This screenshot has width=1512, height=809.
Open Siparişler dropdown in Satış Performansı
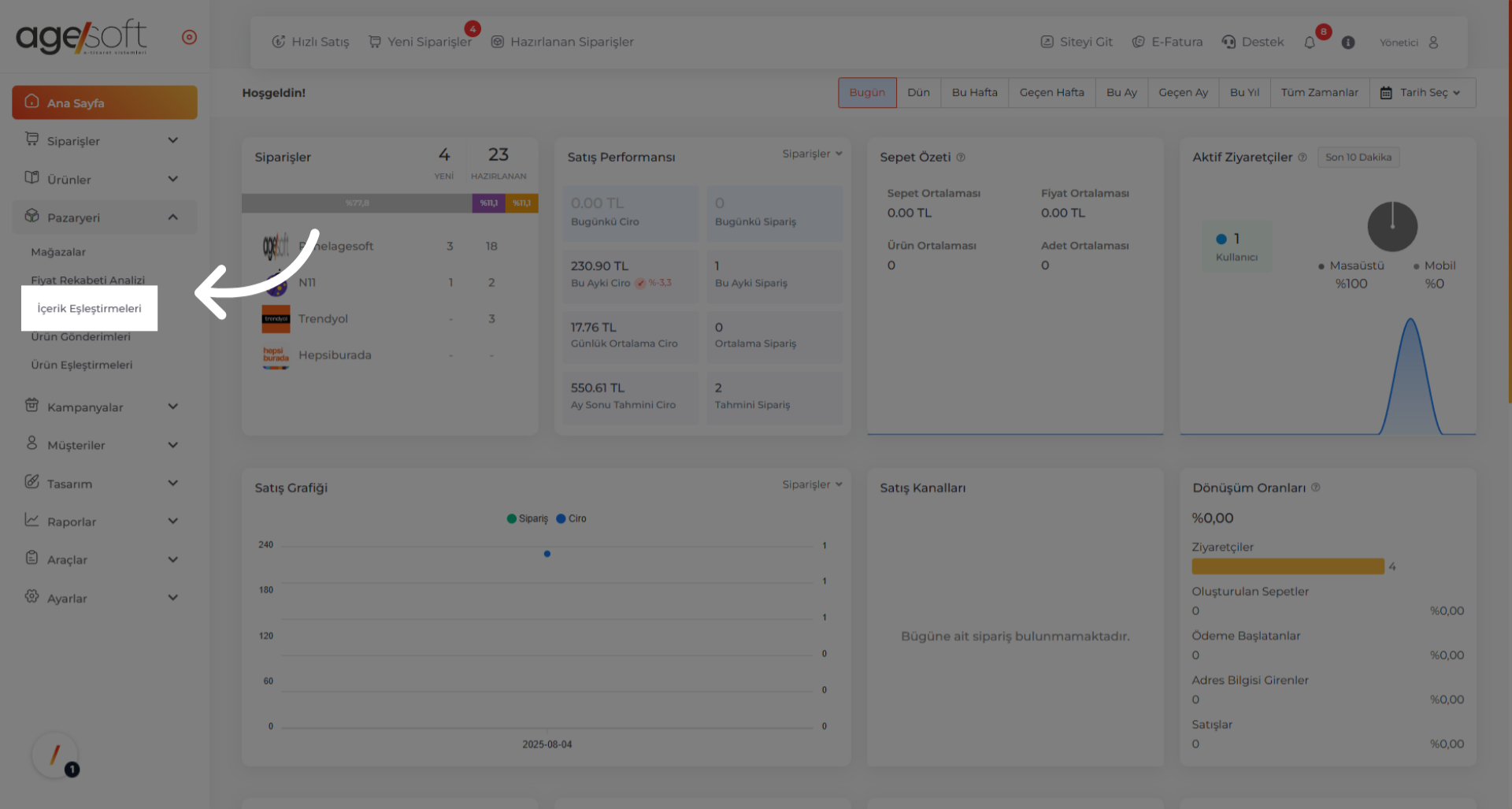pyautogui.click(x=812, y=154)
